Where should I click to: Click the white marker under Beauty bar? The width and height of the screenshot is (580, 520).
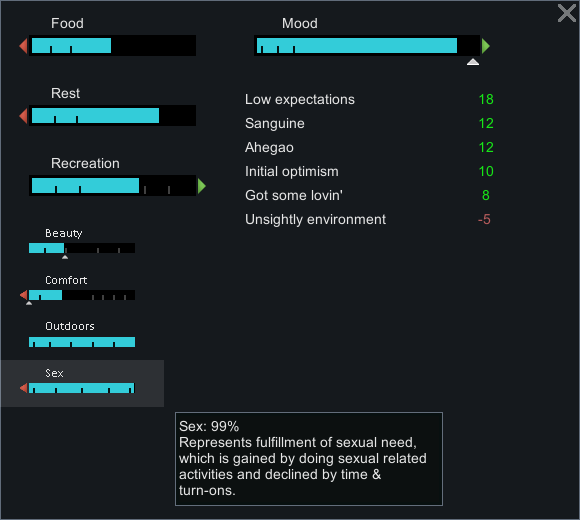(65, 257)
